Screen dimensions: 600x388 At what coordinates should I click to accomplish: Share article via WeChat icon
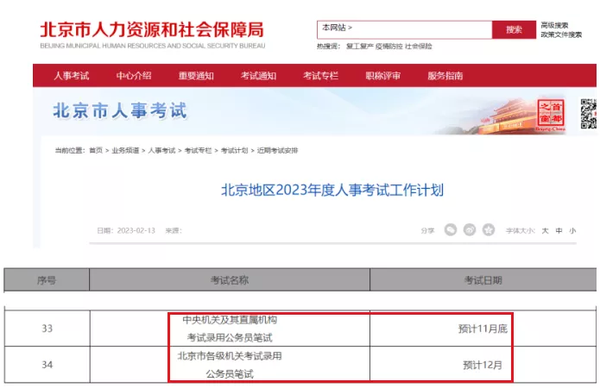pyautogui.click(x=450, y=230)
